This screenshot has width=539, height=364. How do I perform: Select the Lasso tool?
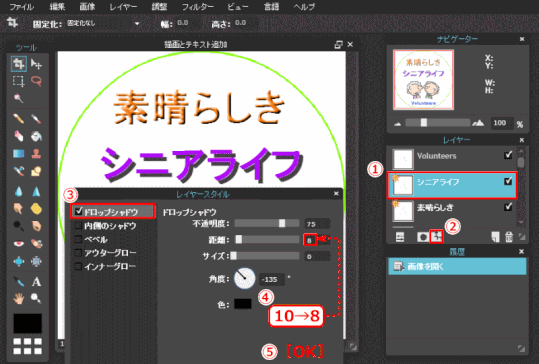(x=36, y=81)
